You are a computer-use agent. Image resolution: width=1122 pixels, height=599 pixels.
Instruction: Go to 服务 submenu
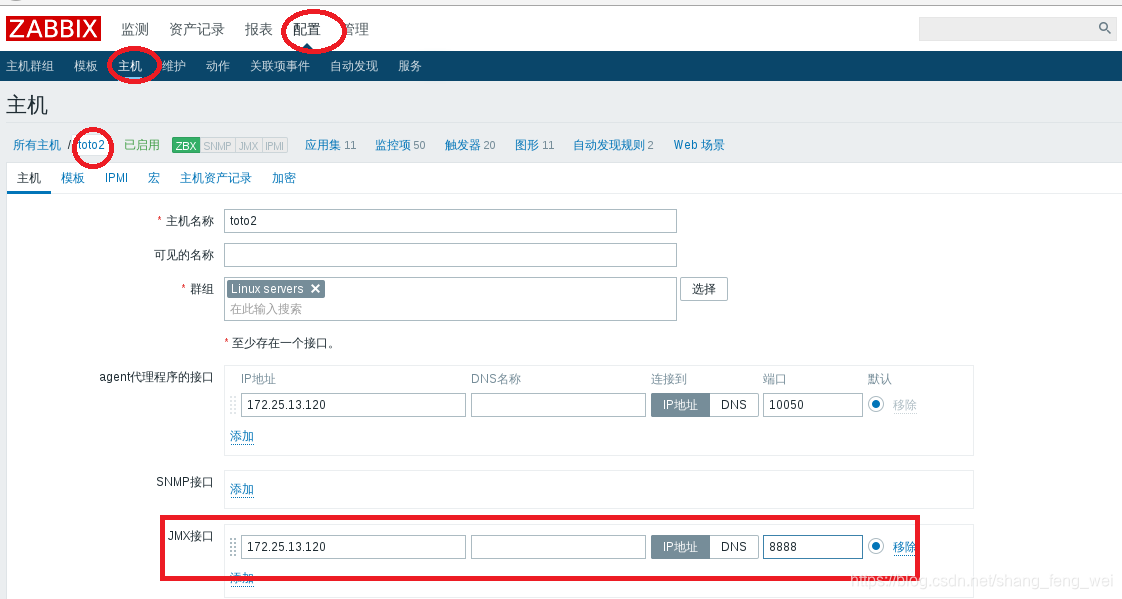click(x=409, y=66)
